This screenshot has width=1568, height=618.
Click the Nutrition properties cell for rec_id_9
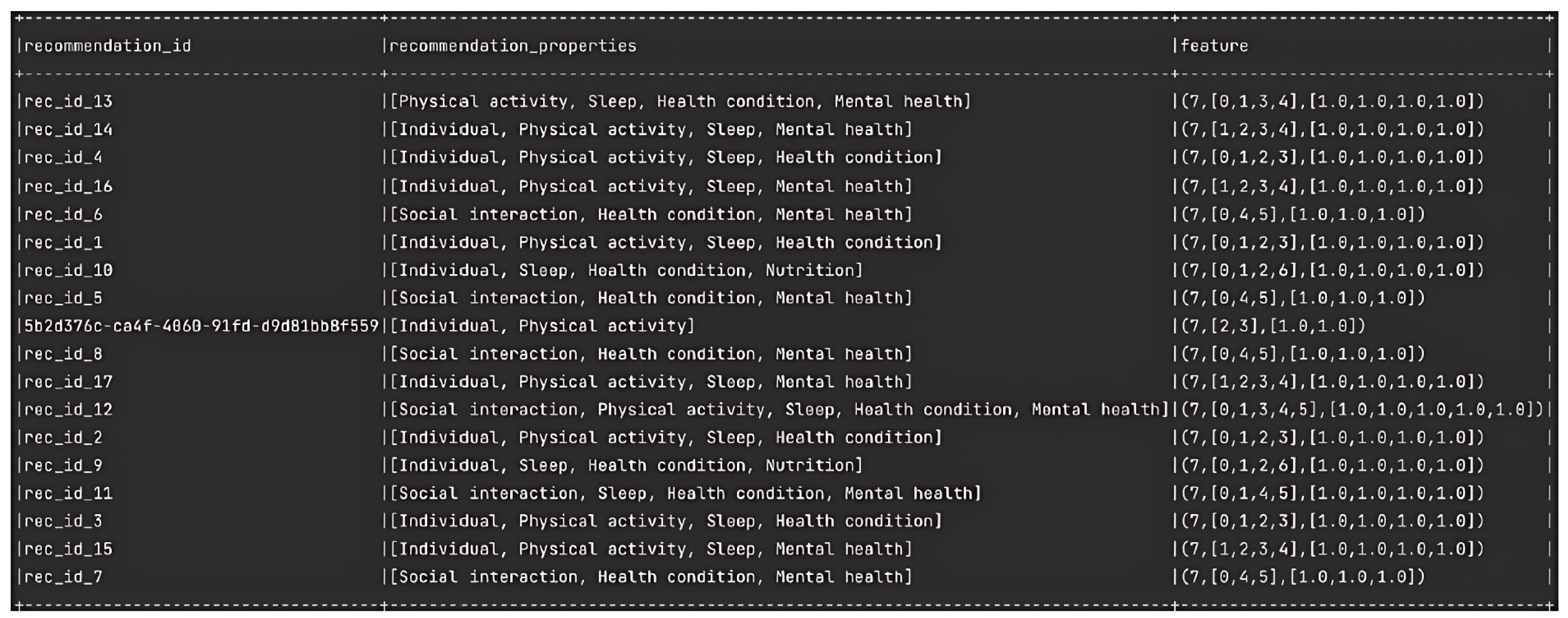[x=626, y=465]
